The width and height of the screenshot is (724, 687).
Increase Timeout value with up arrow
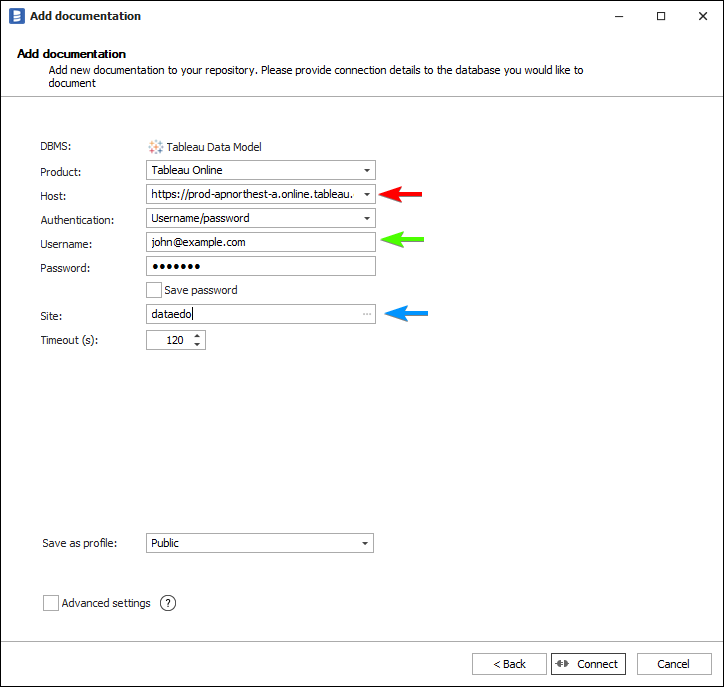pyautogui.click(x=197, y=335)
